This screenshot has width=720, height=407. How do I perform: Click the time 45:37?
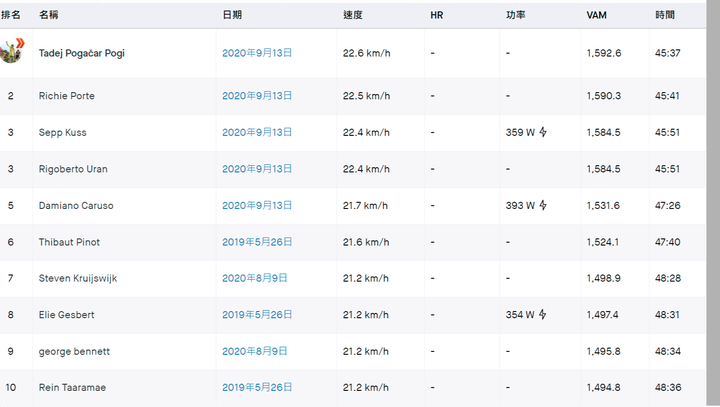[x=668, y=53]
